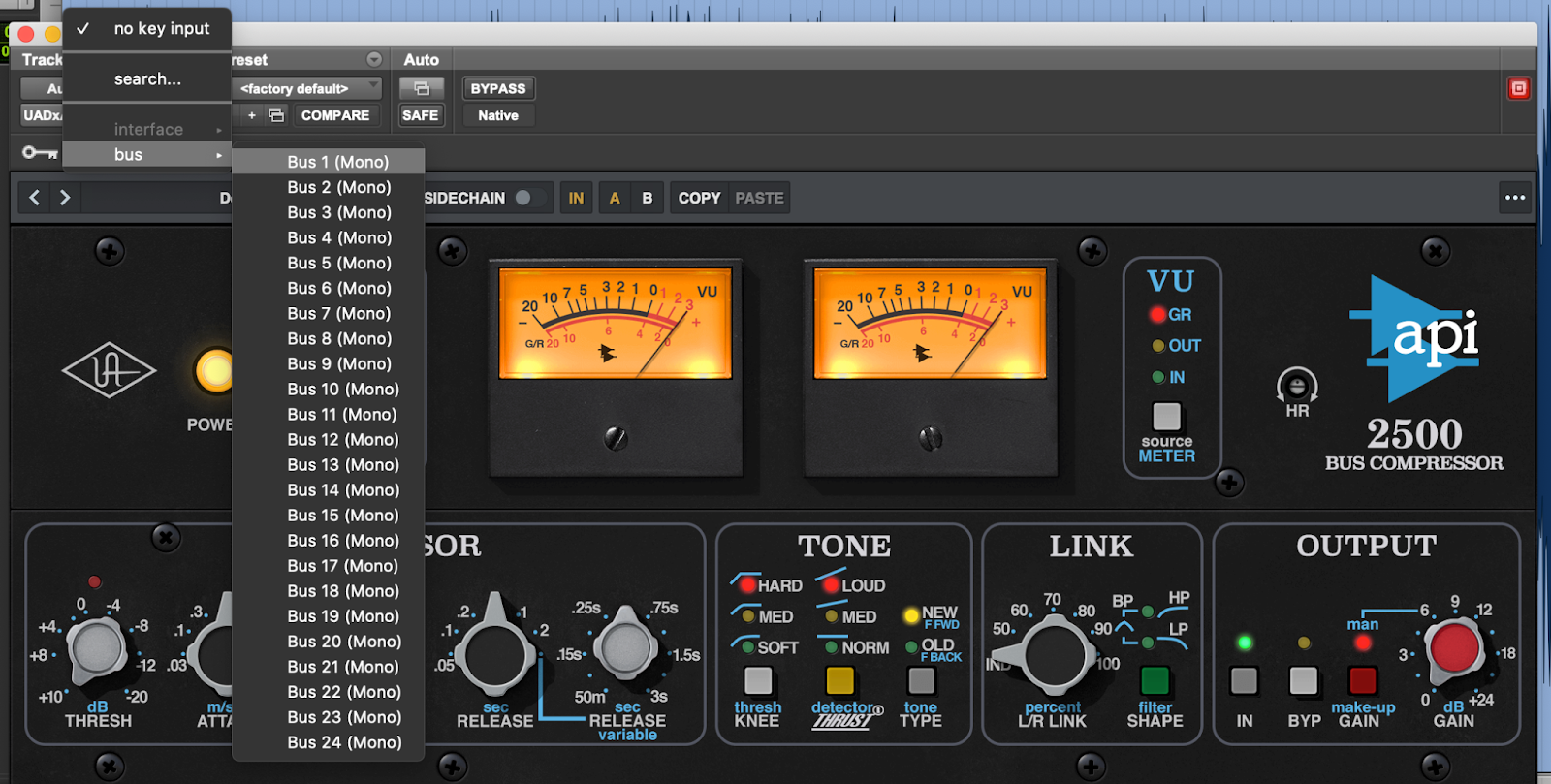Click the COMPARE button
The width and height of the screenshot is (1551, 784).
(x=335, y=115)
